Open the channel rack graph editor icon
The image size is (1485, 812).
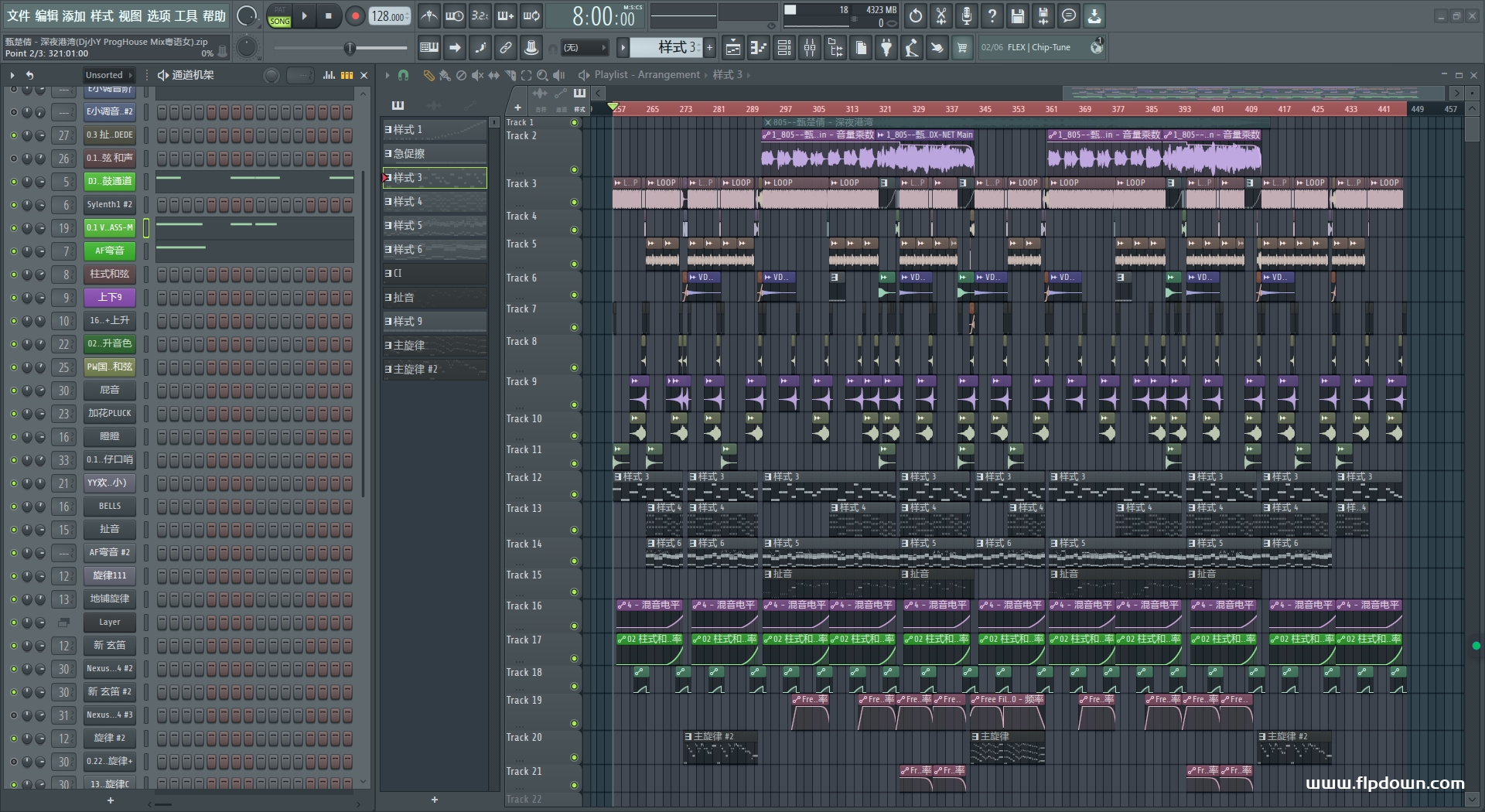tap(329, 75)
